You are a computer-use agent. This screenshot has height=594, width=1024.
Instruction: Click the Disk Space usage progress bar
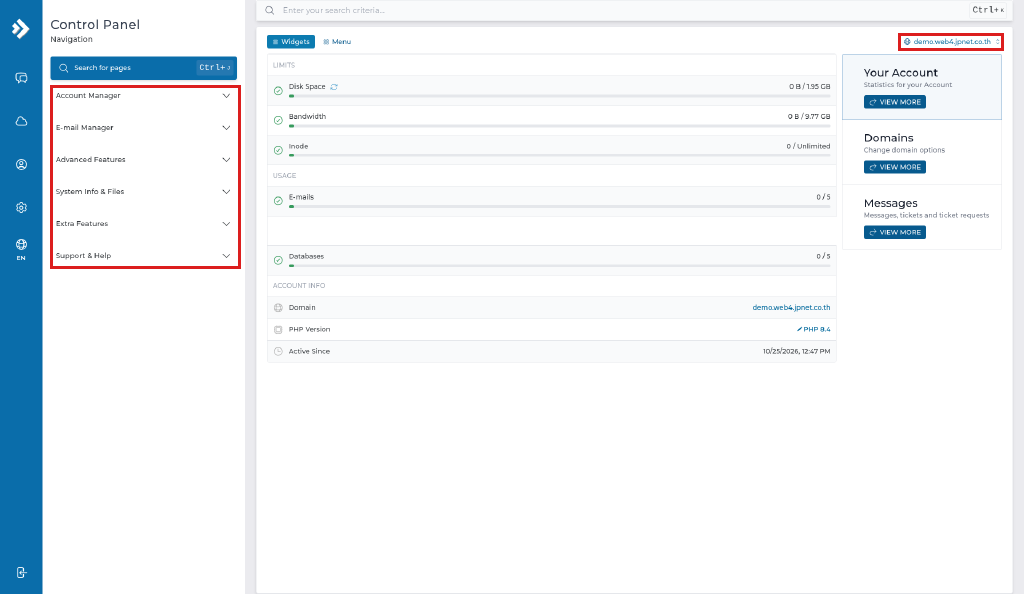[560, 96]
